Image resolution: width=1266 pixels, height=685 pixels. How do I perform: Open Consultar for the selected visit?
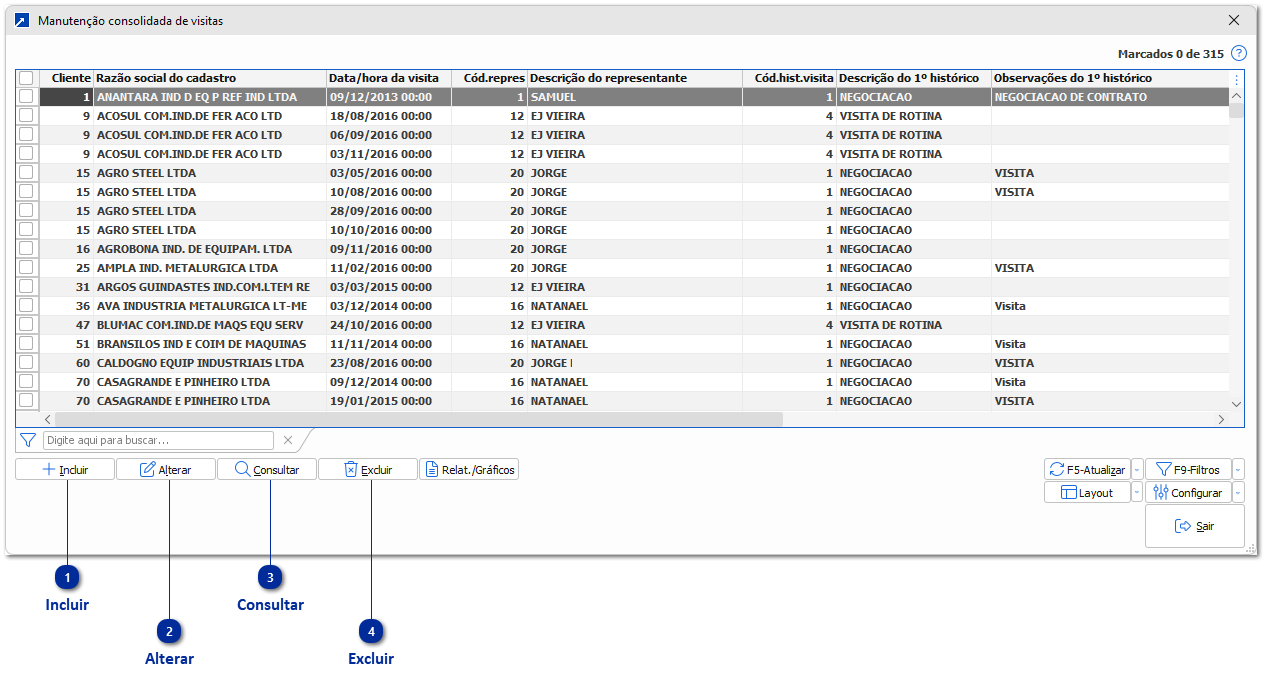267,469
